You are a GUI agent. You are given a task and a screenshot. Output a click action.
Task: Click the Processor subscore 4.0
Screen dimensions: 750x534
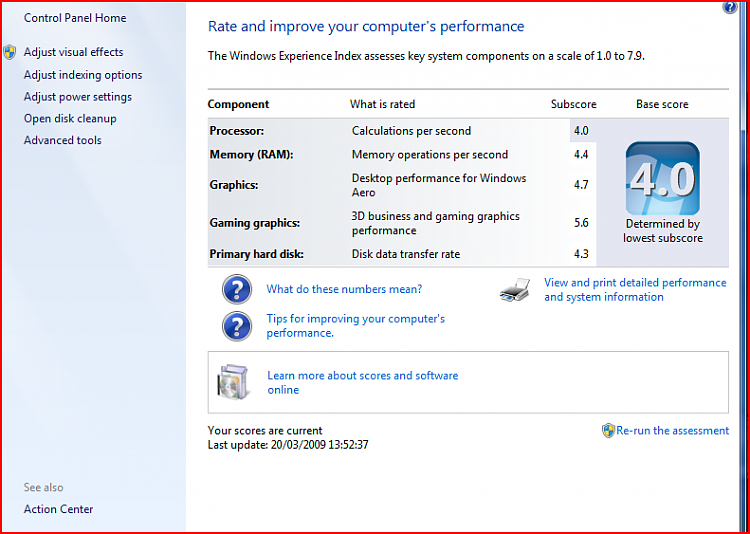(581, 131)
